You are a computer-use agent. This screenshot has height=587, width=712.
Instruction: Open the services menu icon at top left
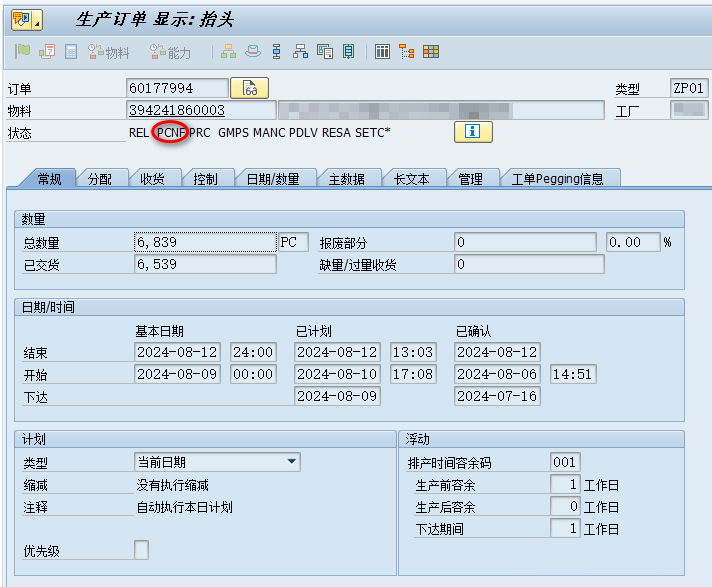point(22,19)
